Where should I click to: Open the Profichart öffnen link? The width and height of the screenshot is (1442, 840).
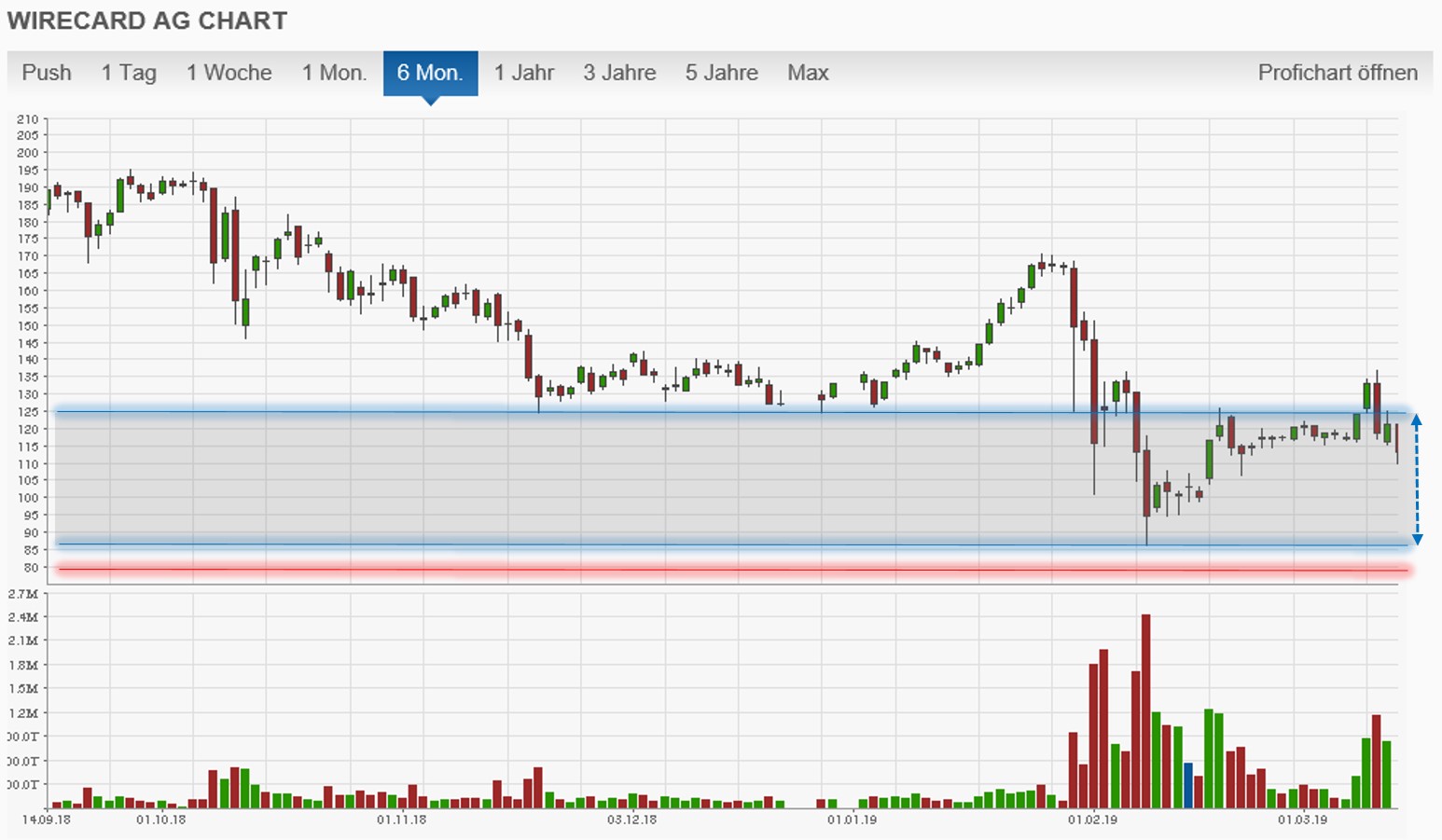(x=1338, y=73)
